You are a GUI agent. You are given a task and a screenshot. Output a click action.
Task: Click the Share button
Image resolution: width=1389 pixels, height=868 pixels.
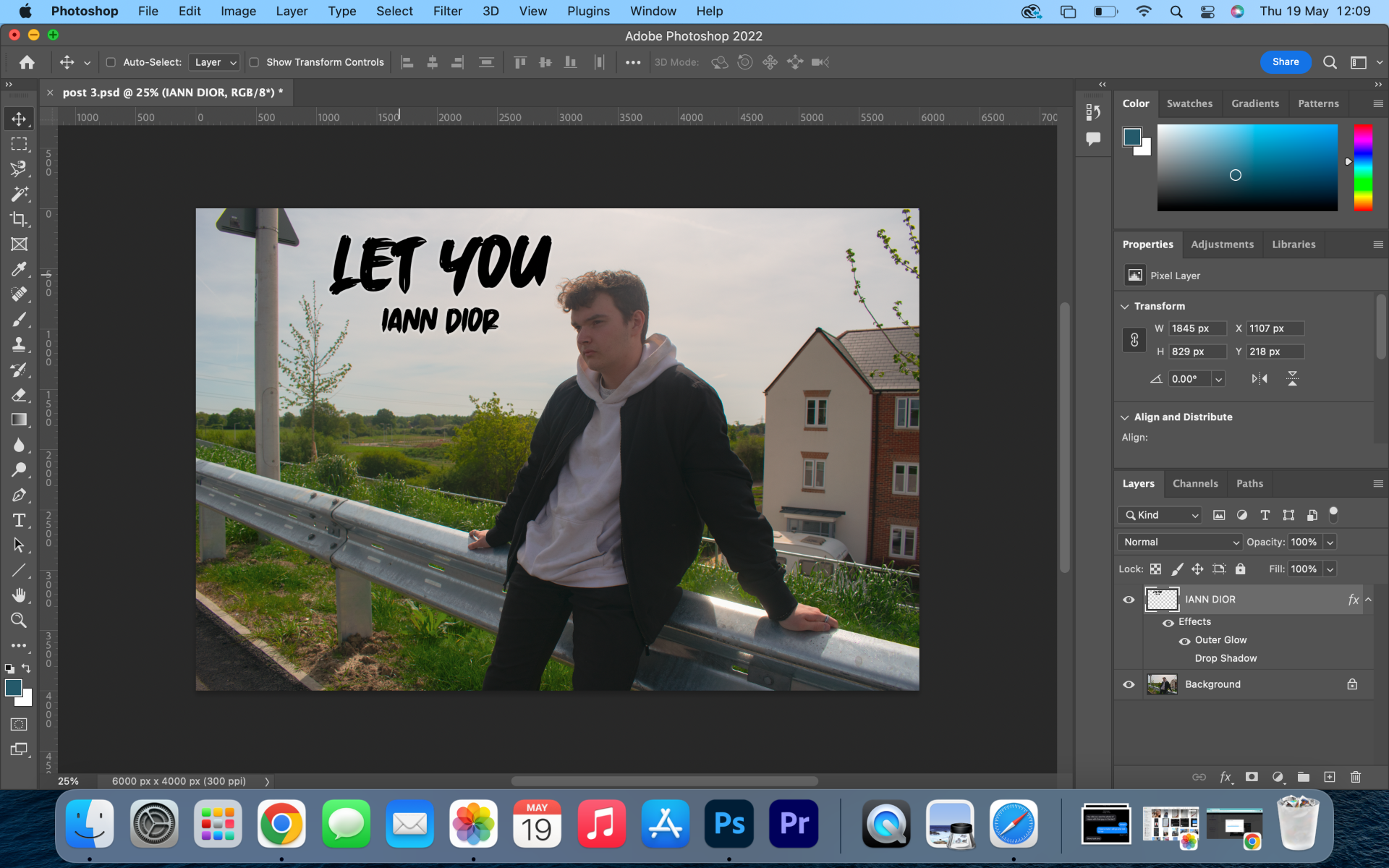click(x=1285, y=62)
